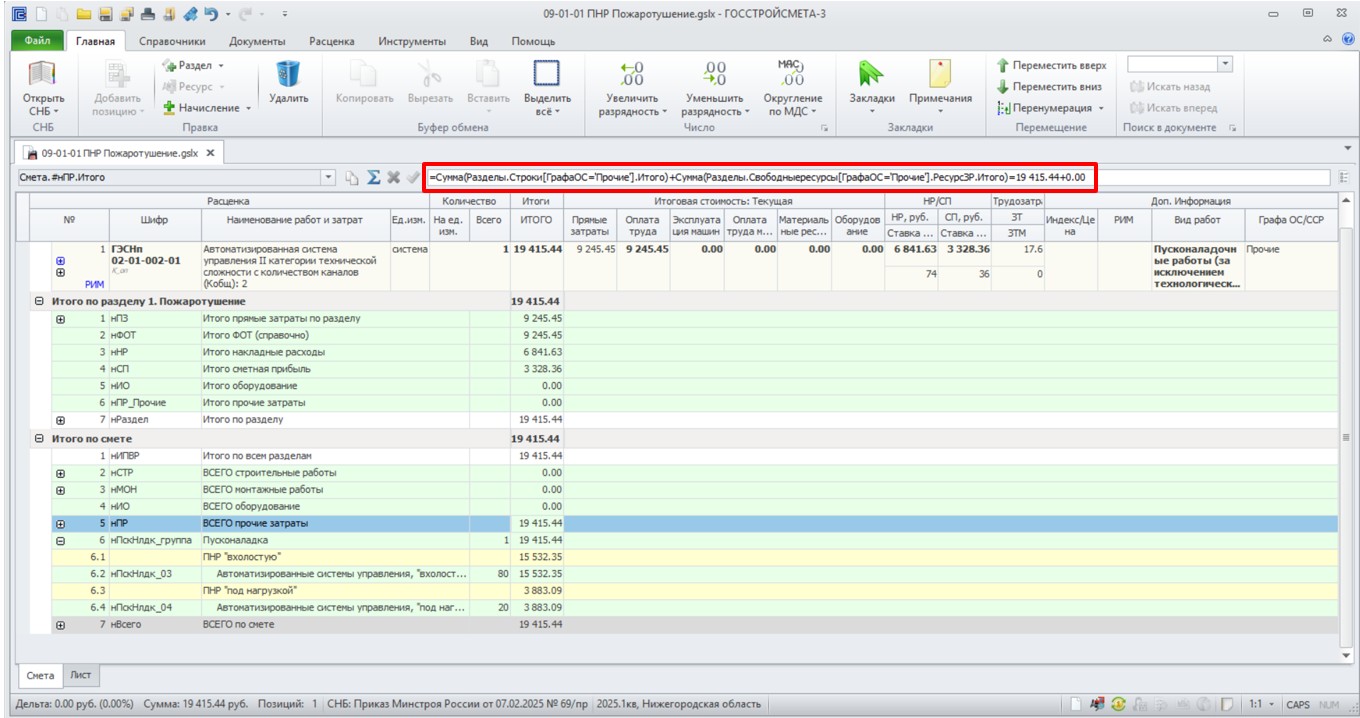This screenshot has width=1360, height=718.
Task: Expand the нРаздел Итого по разделу row
Action: [x=61, y=420]
